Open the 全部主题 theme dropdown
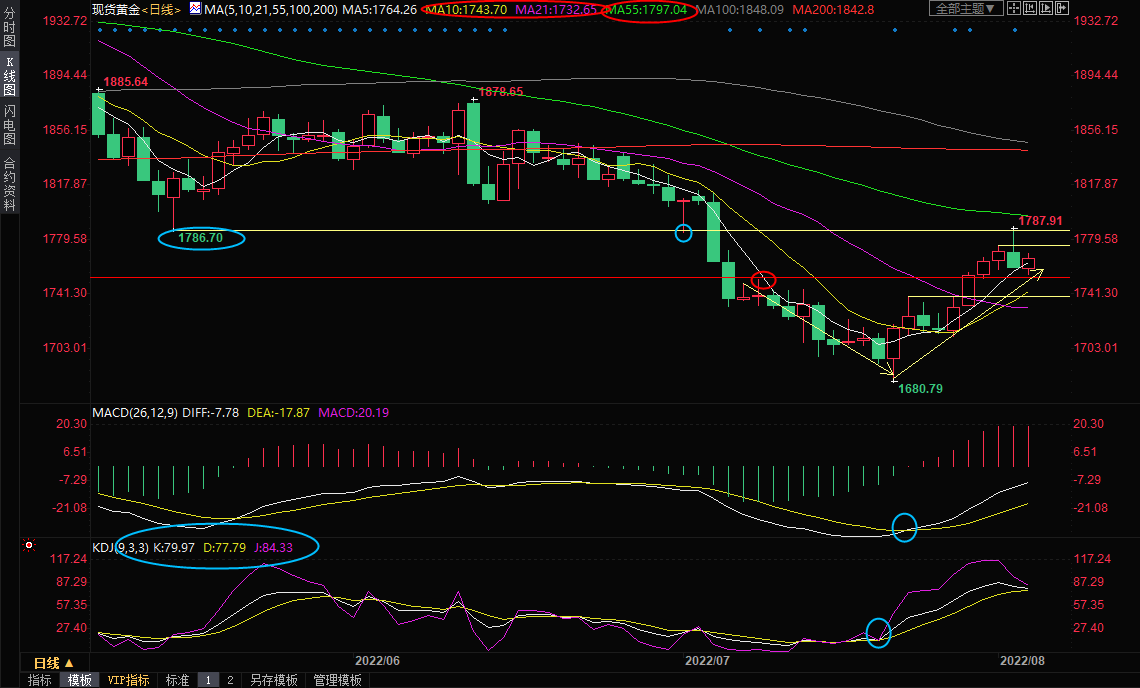 (x=966, y=9)
